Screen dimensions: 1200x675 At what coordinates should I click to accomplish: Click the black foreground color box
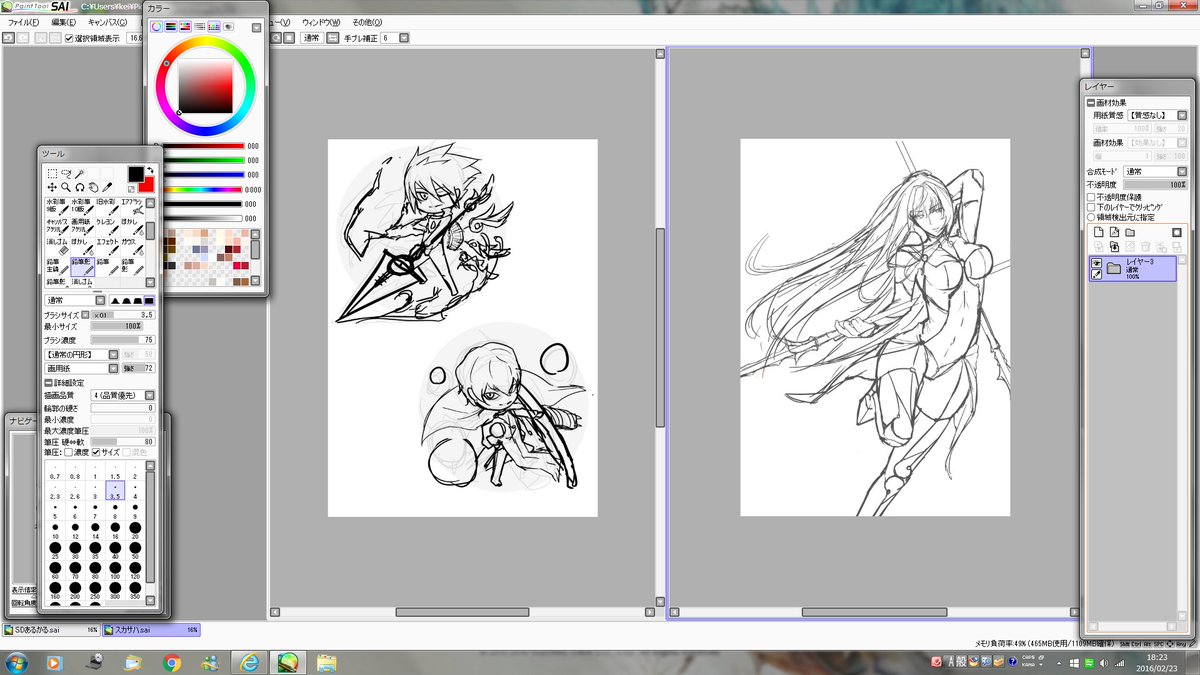click(135, 174)
